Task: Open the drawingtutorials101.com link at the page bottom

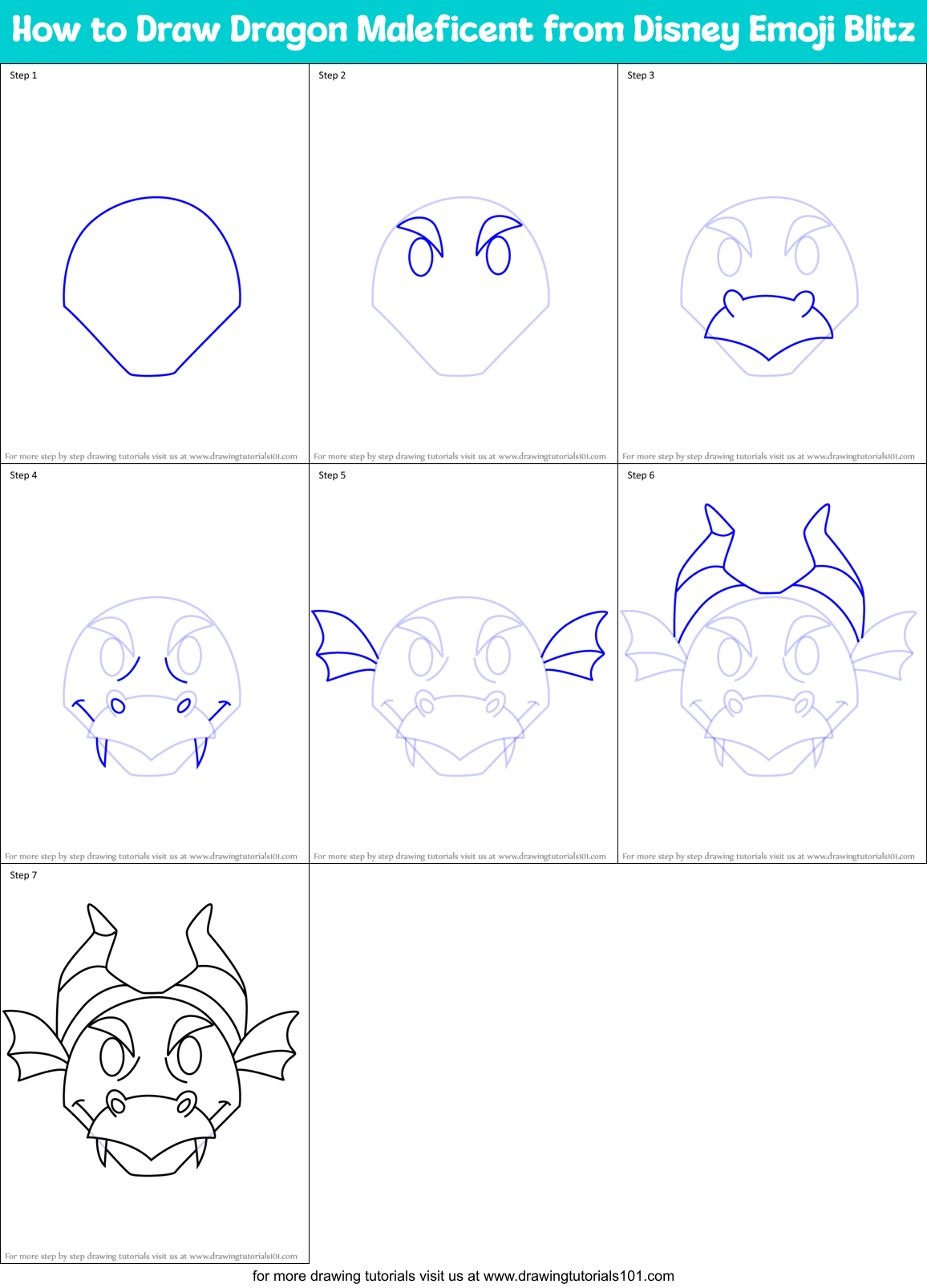Action: (463, 1276)
